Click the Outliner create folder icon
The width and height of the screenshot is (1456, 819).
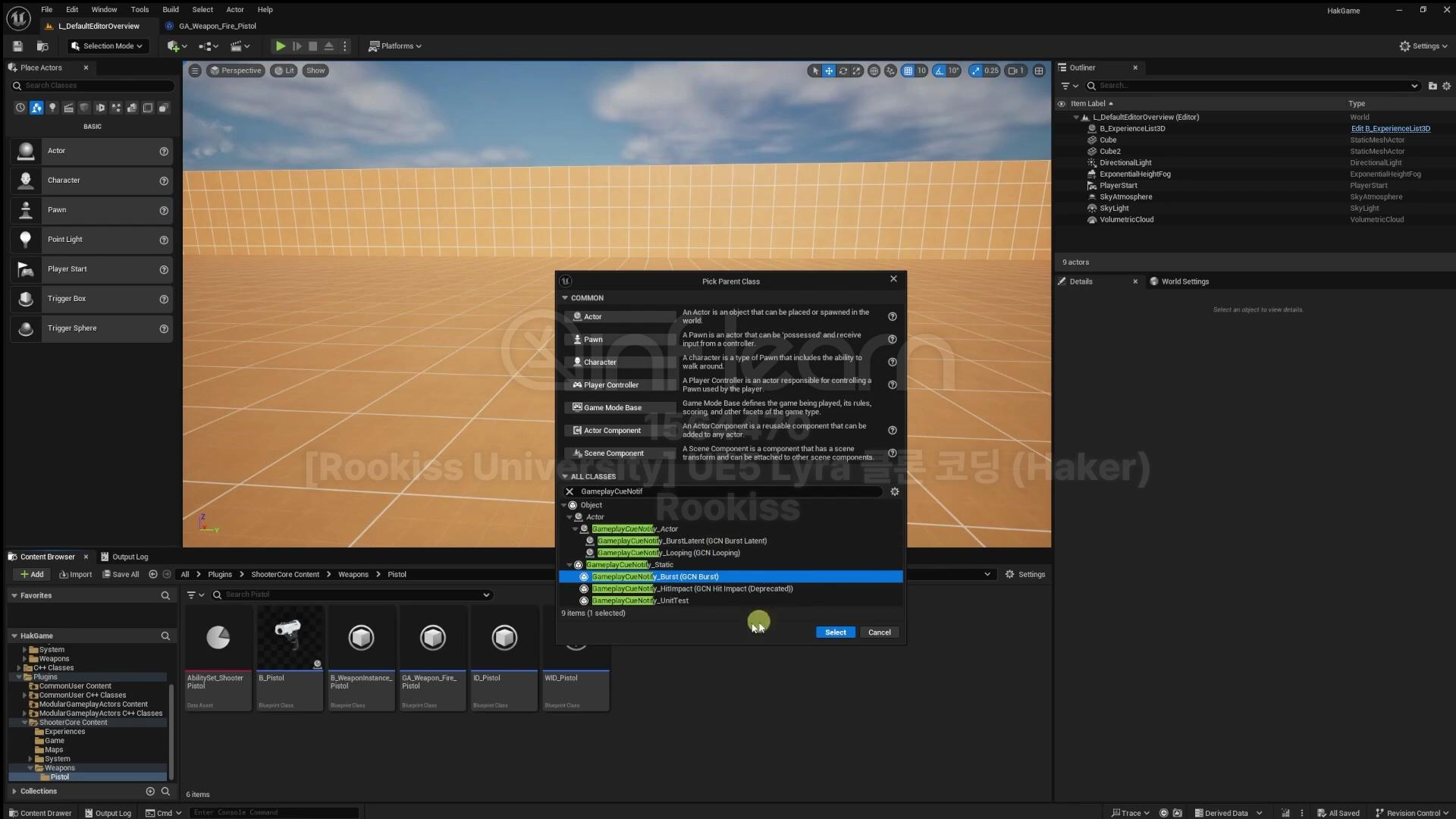(1432, 86)
